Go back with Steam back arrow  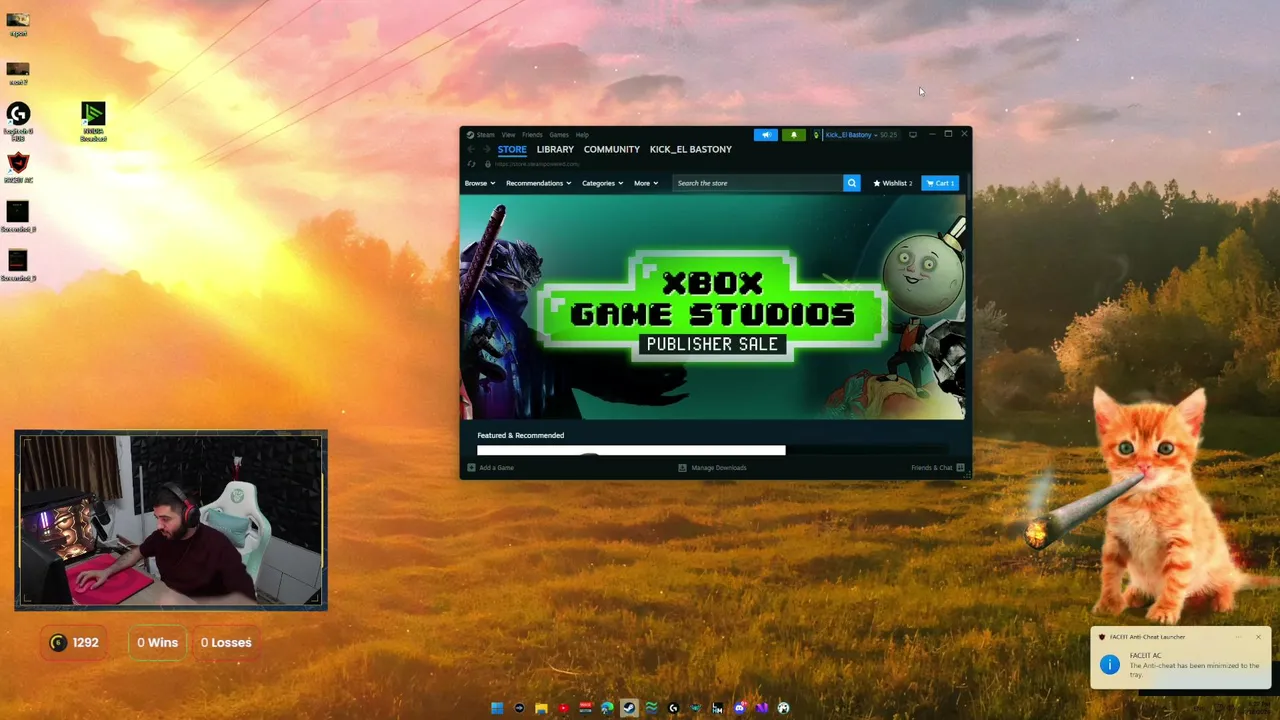point(470,149)
